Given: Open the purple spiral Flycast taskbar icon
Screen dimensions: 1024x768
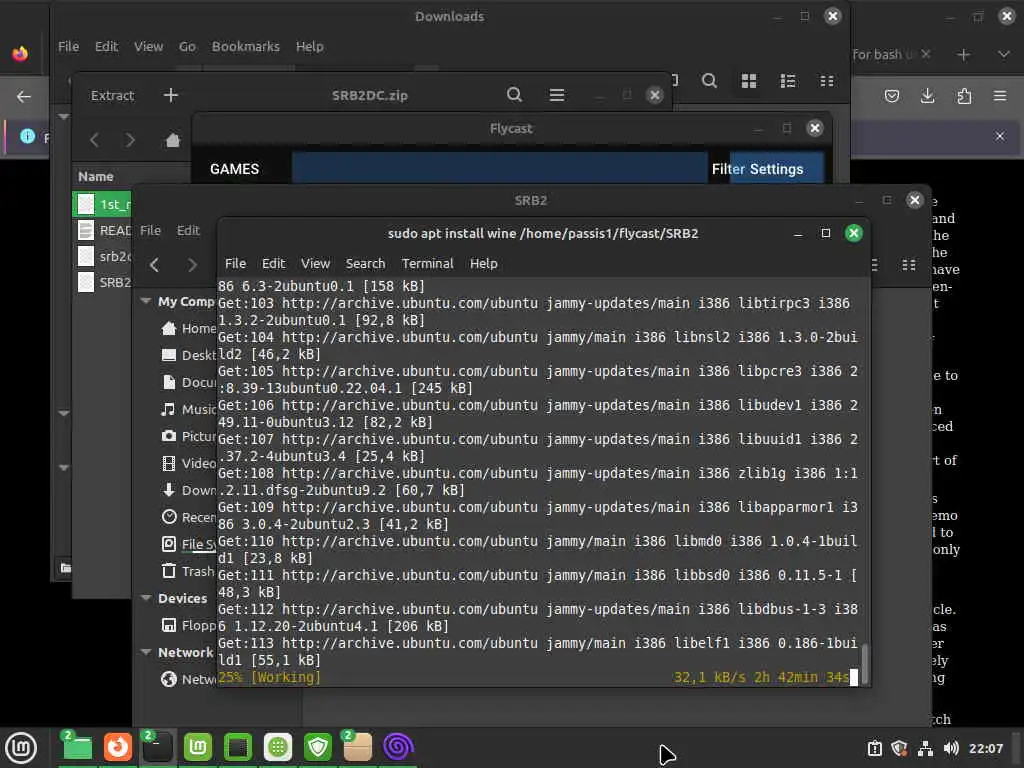Looking at the screenshot, I should [398, 747].
